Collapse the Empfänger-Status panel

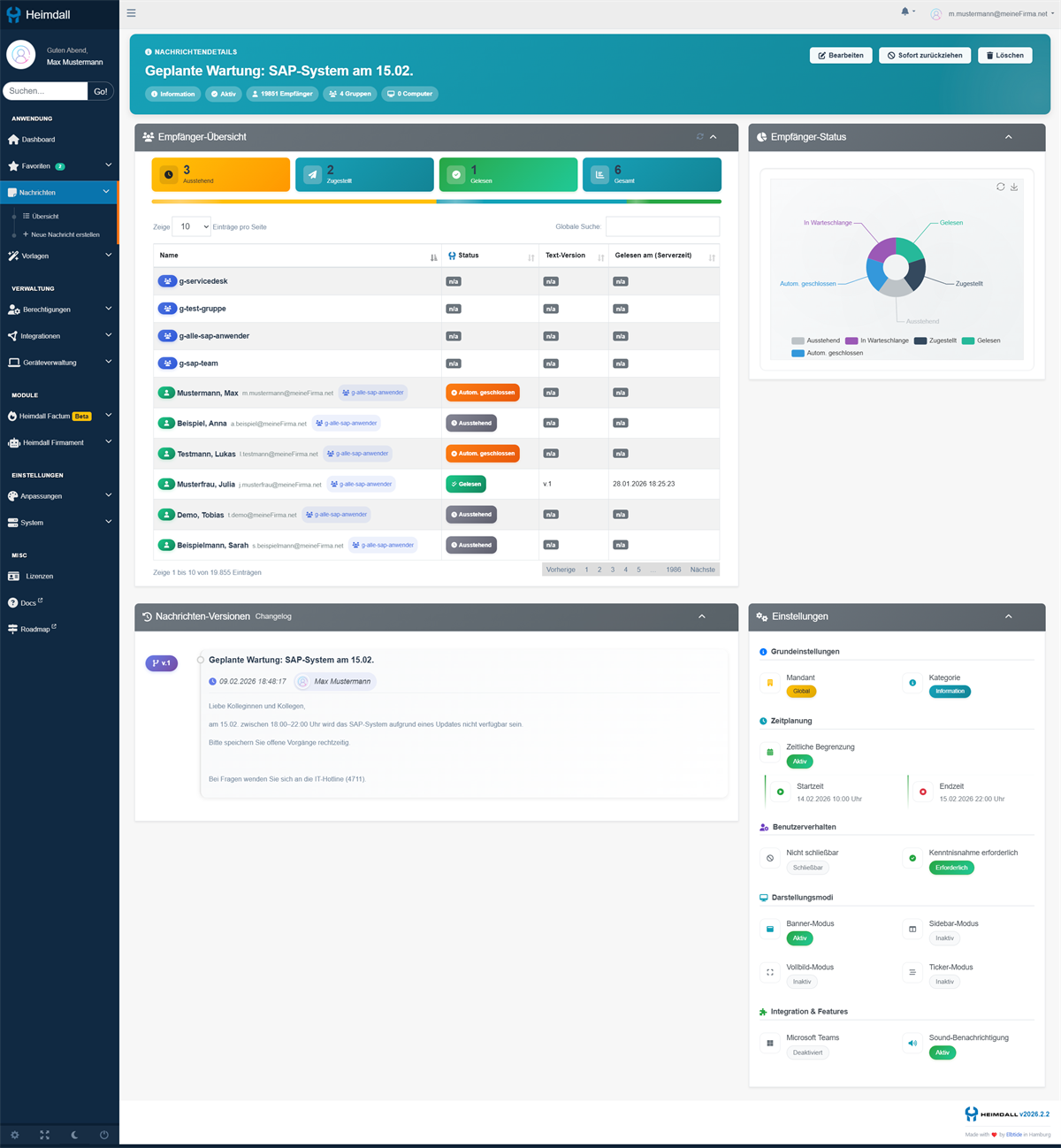pos(1008,137)
